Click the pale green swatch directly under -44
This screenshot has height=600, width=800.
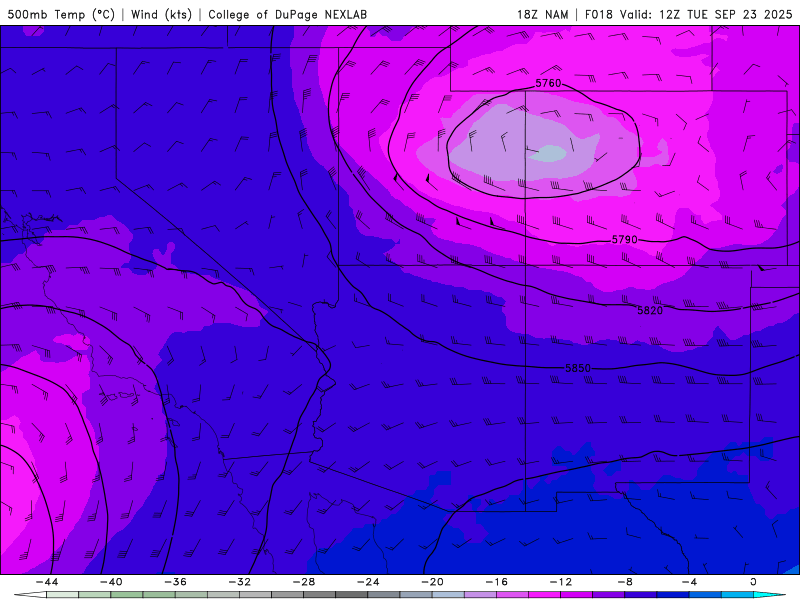[62, 595]
